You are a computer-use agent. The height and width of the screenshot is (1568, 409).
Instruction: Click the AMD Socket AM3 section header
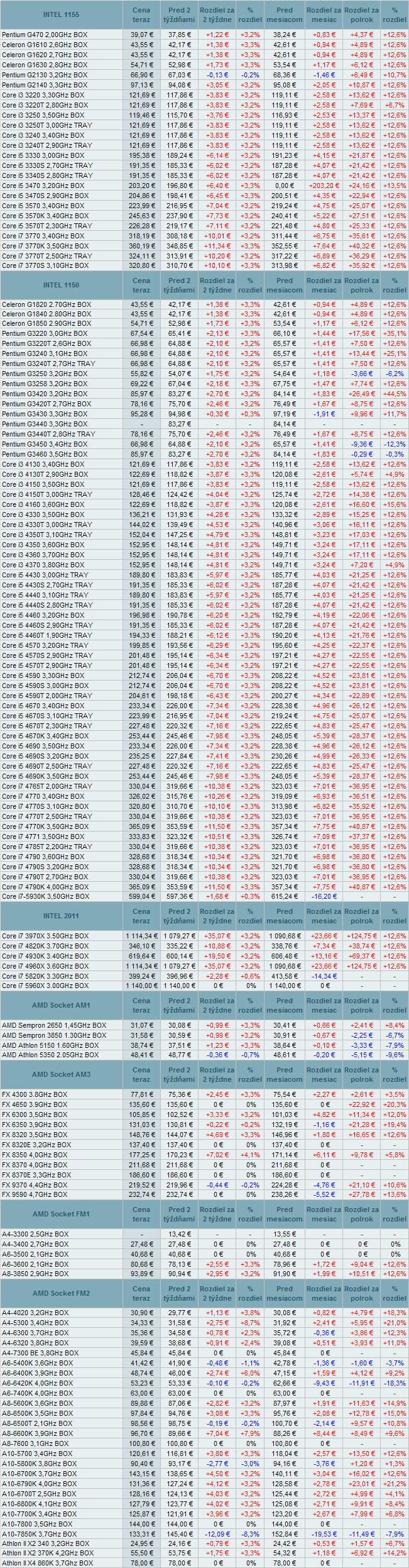[x=62, y=1074]
